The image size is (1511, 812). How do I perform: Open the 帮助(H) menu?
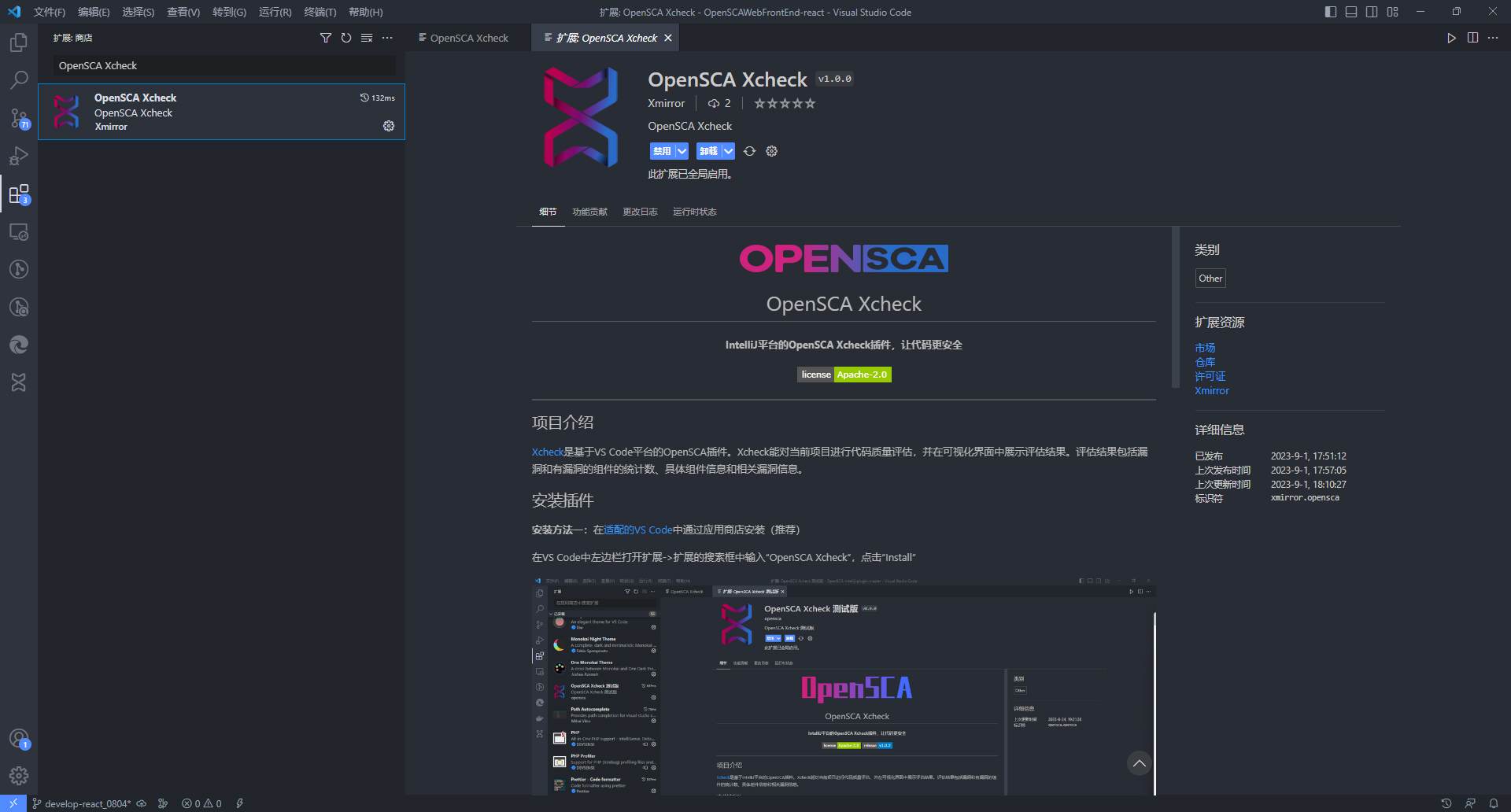[366, 12]
